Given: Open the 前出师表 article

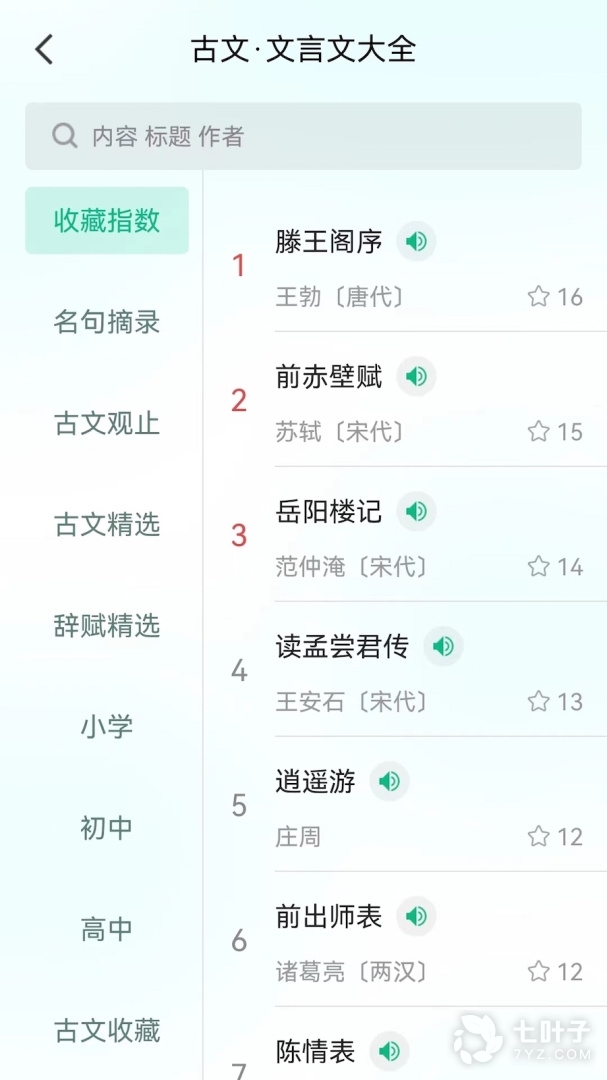Looking at the screenshot, I should pos(329,916).
